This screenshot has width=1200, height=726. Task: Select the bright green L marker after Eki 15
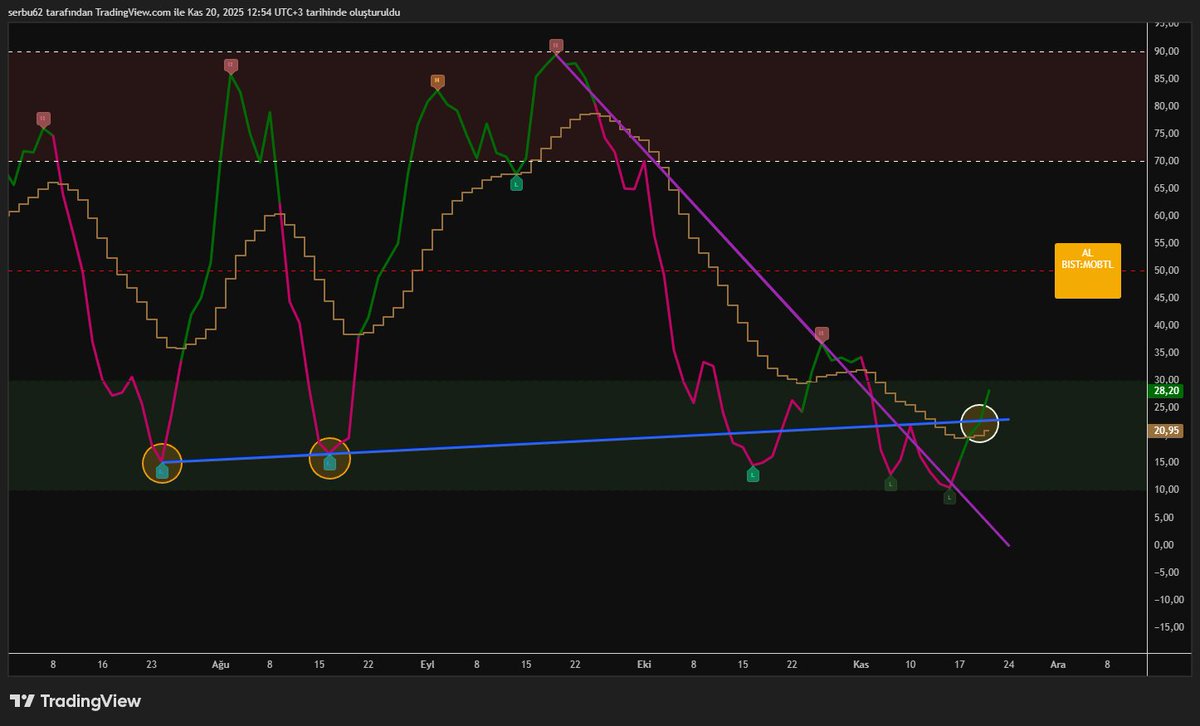(x=752, y=475)
